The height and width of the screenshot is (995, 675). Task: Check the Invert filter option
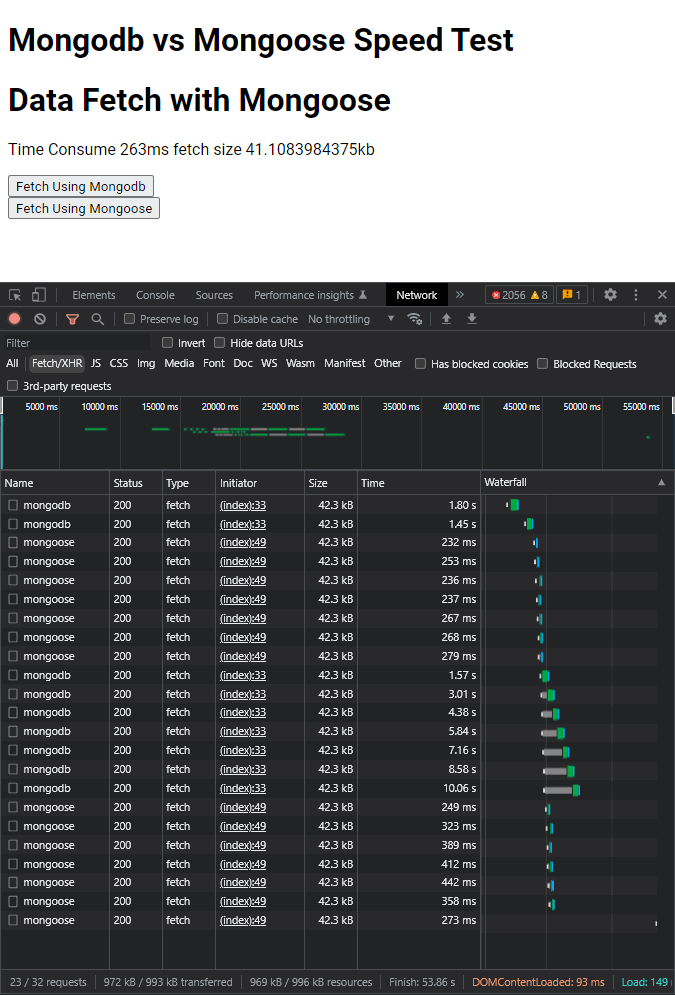point(167,343)
